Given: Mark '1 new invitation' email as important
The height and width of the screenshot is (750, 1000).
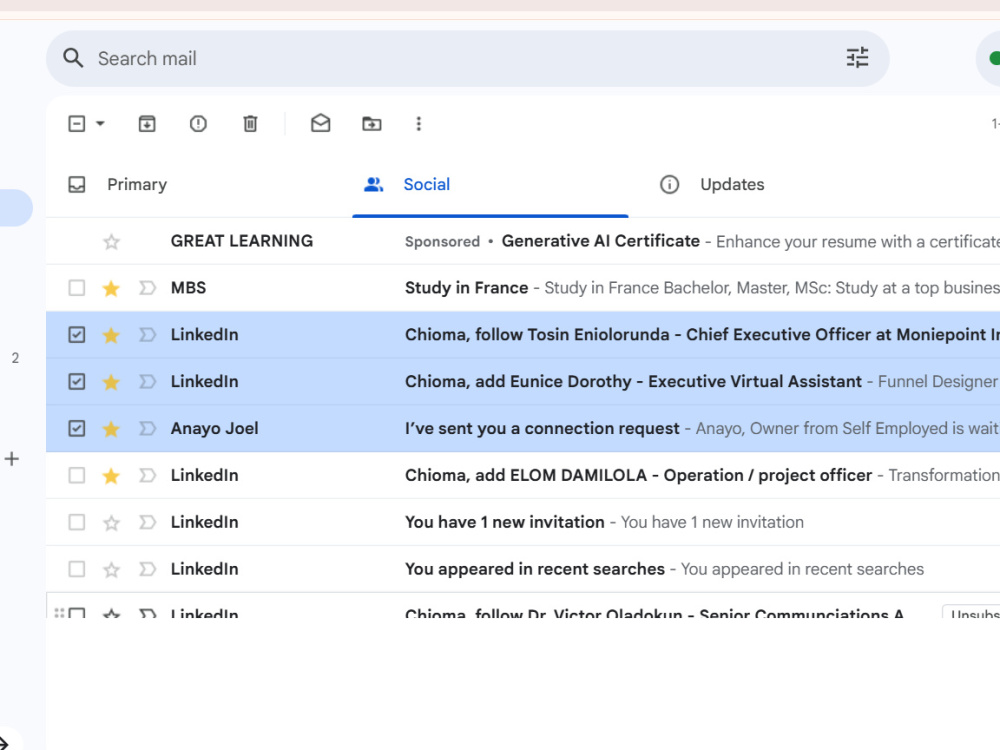Looking at the screenshot, I should point(147,522).
